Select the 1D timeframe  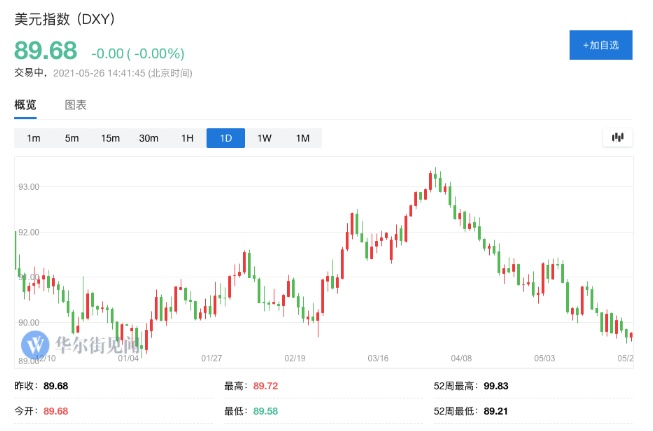[x=226, y=138]
